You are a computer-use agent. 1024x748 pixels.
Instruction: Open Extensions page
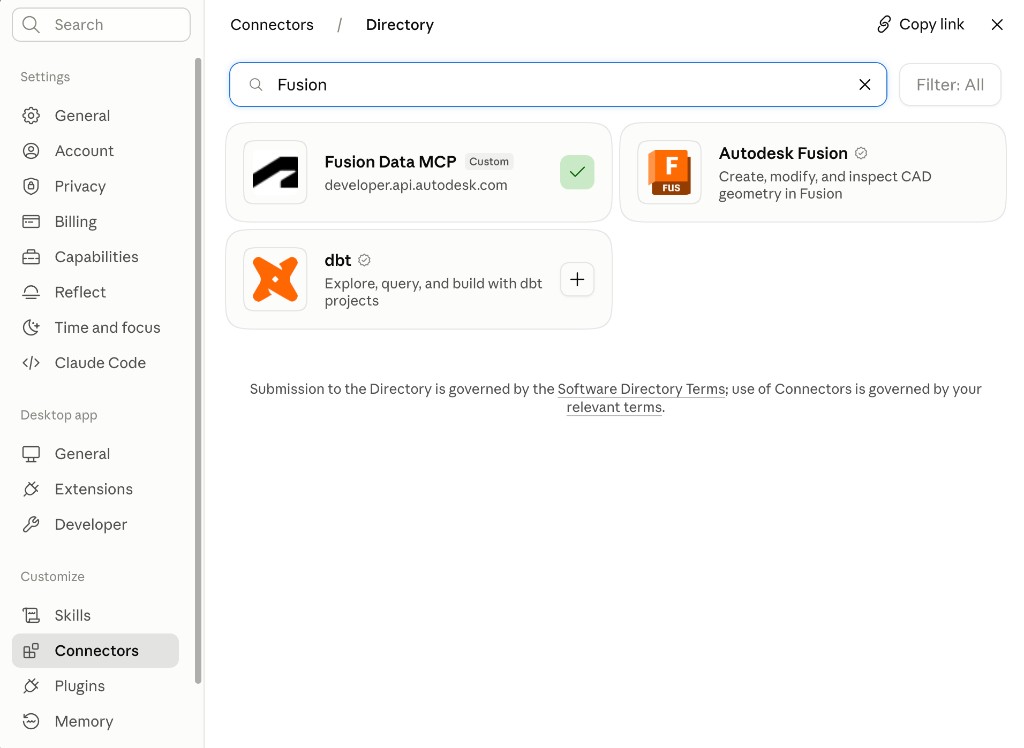(95, 489)
